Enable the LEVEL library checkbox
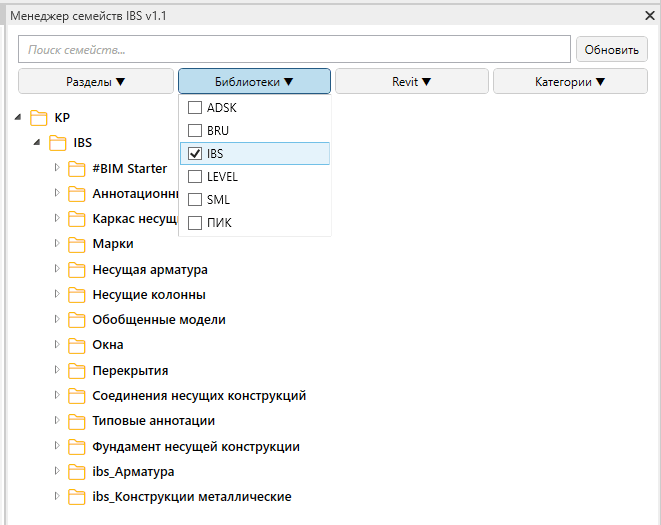661x525 pixels. (195, 176)
